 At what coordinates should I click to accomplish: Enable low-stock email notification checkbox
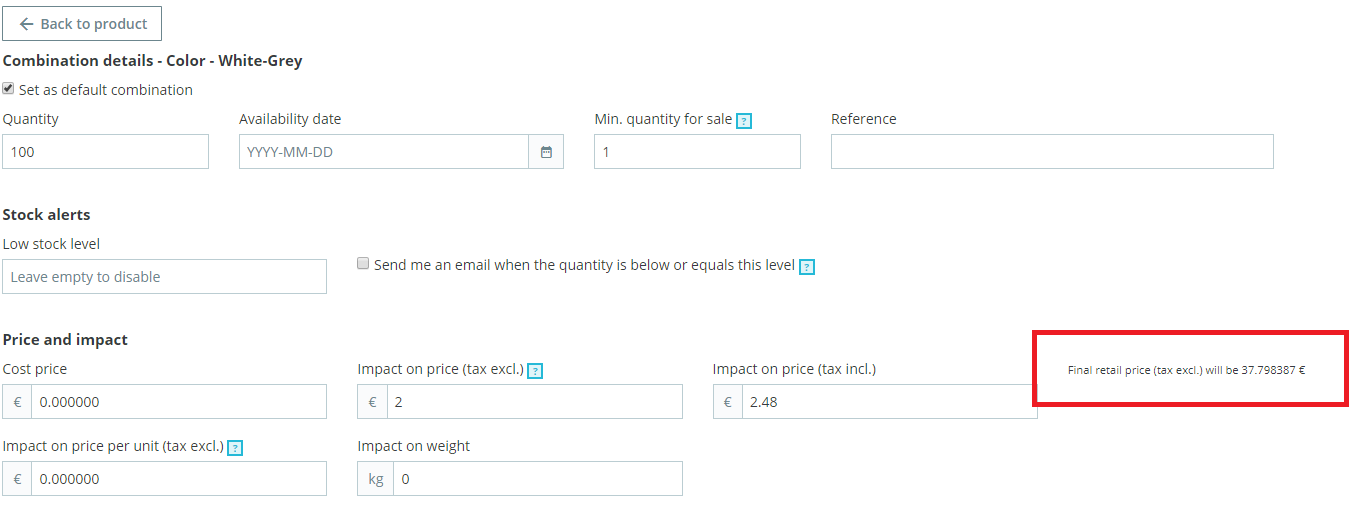point(364,264)
